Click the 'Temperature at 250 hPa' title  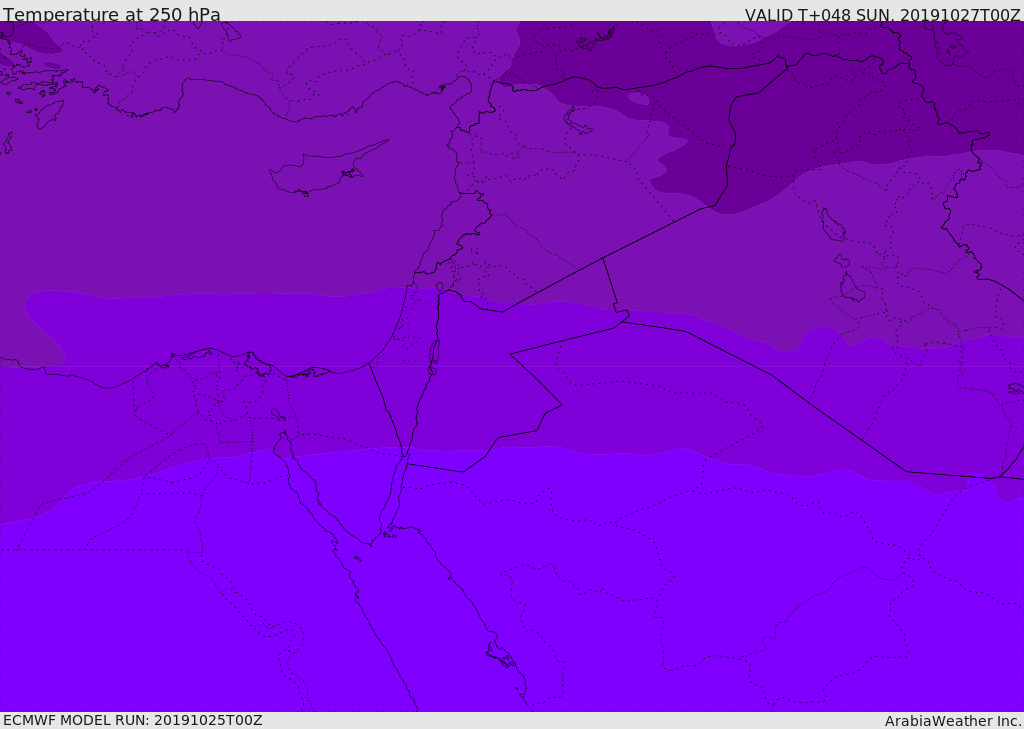[x=112, y=14]
